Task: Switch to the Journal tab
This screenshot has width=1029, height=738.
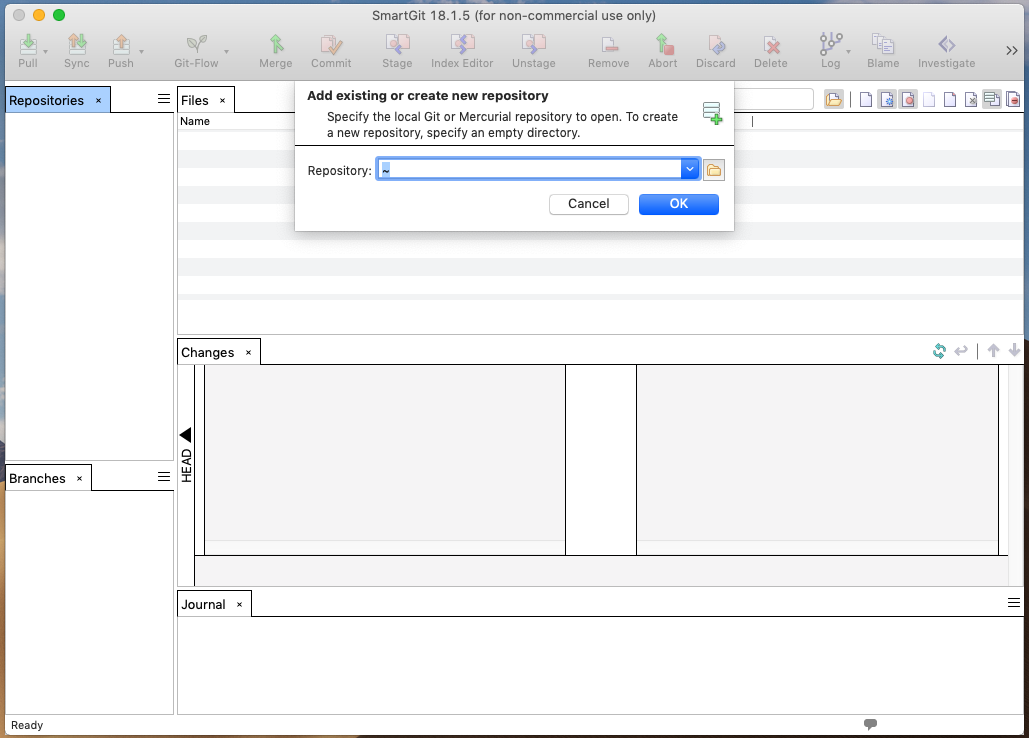Action: (x=204, y=605)
